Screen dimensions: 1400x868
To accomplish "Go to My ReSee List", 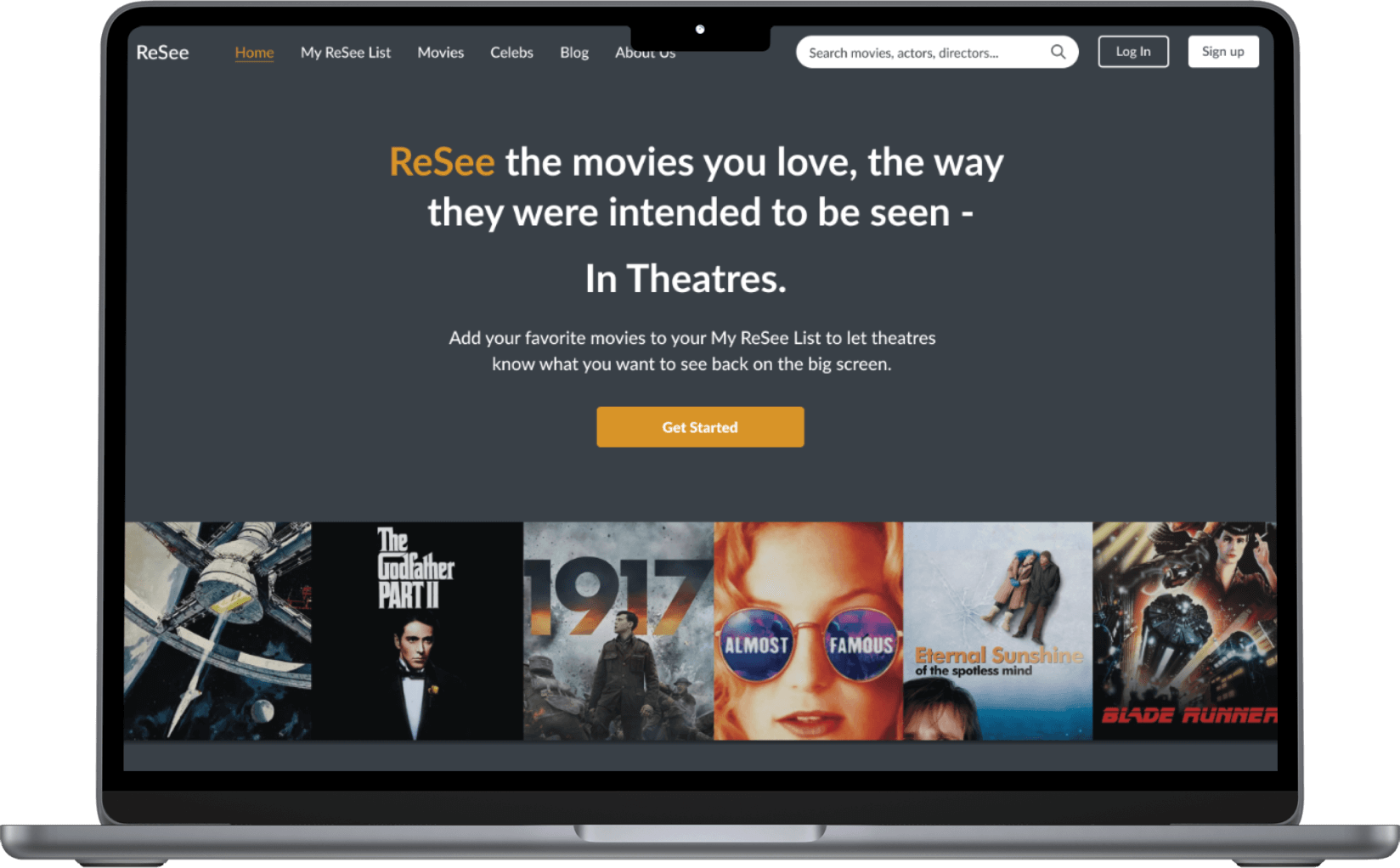I will pyautogui.click(x=345, y=53).
